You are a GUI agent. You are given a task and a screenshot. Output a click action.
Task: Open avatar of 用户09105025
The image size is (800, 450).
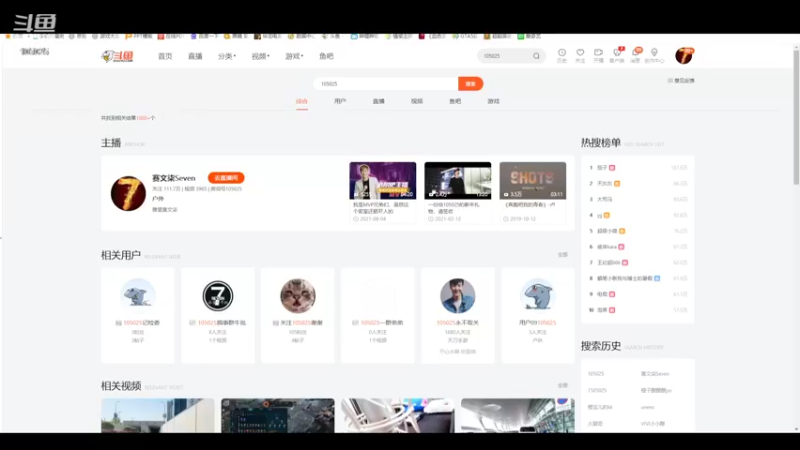click(537, 295)
